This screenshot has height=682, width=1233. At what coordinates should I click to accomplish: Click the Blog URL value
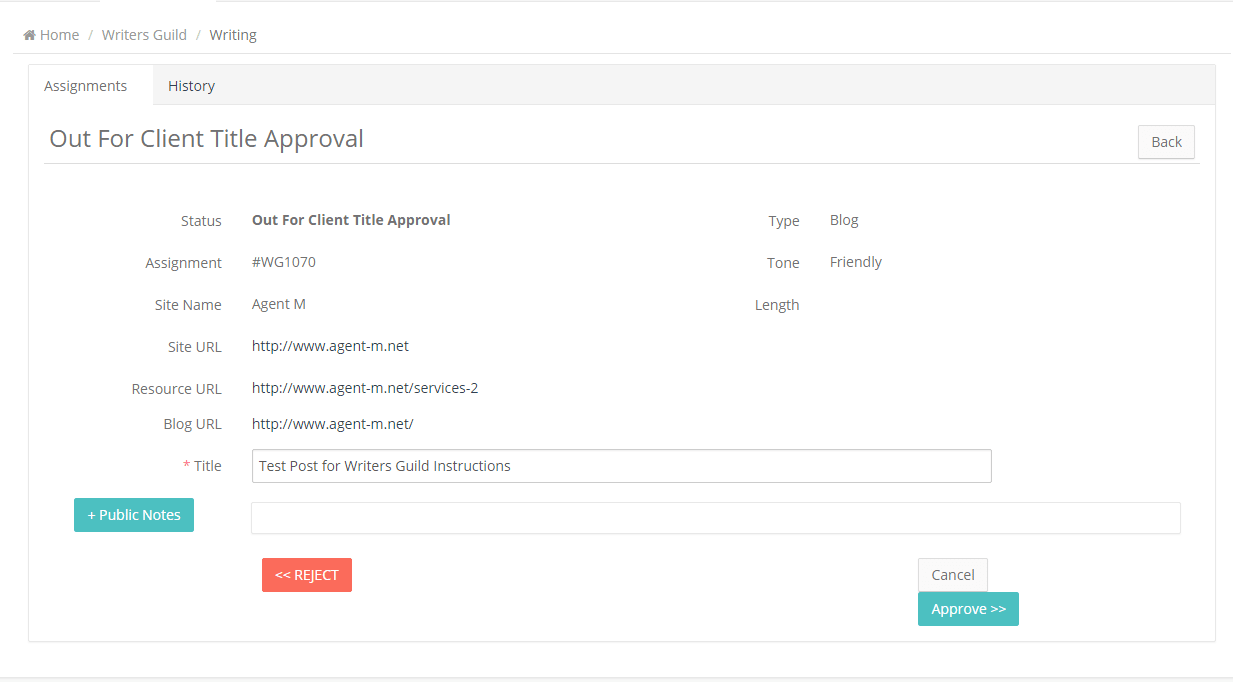[332, 424]
